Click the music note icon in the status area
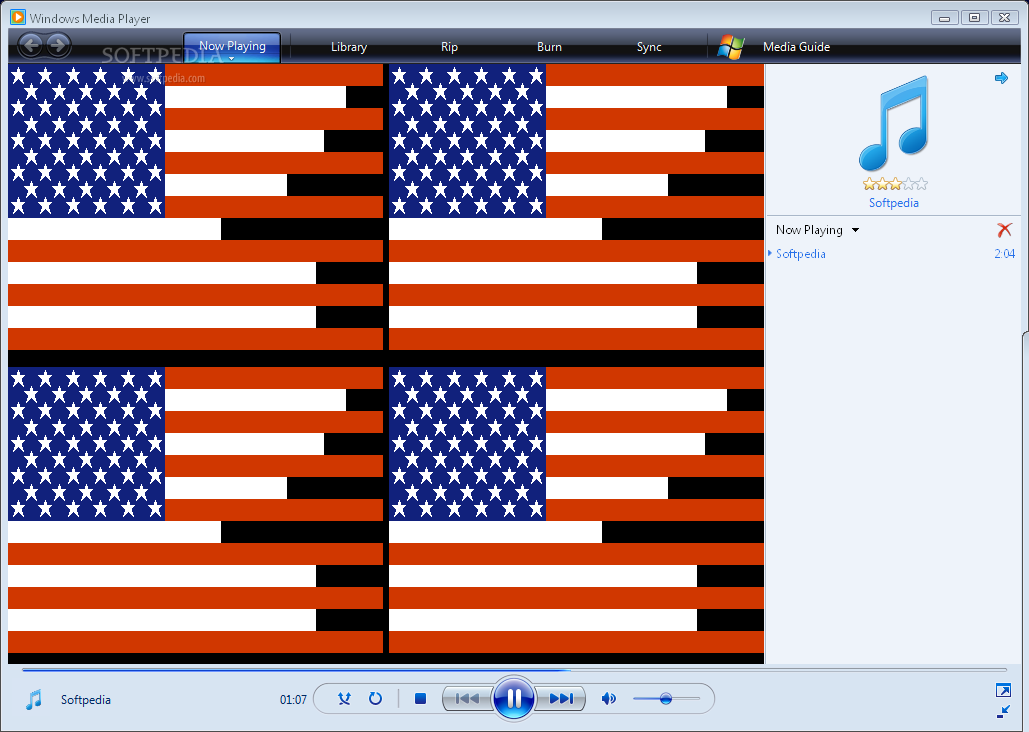1029x732 pixels. pyautogui.click(x=33, y=700)
